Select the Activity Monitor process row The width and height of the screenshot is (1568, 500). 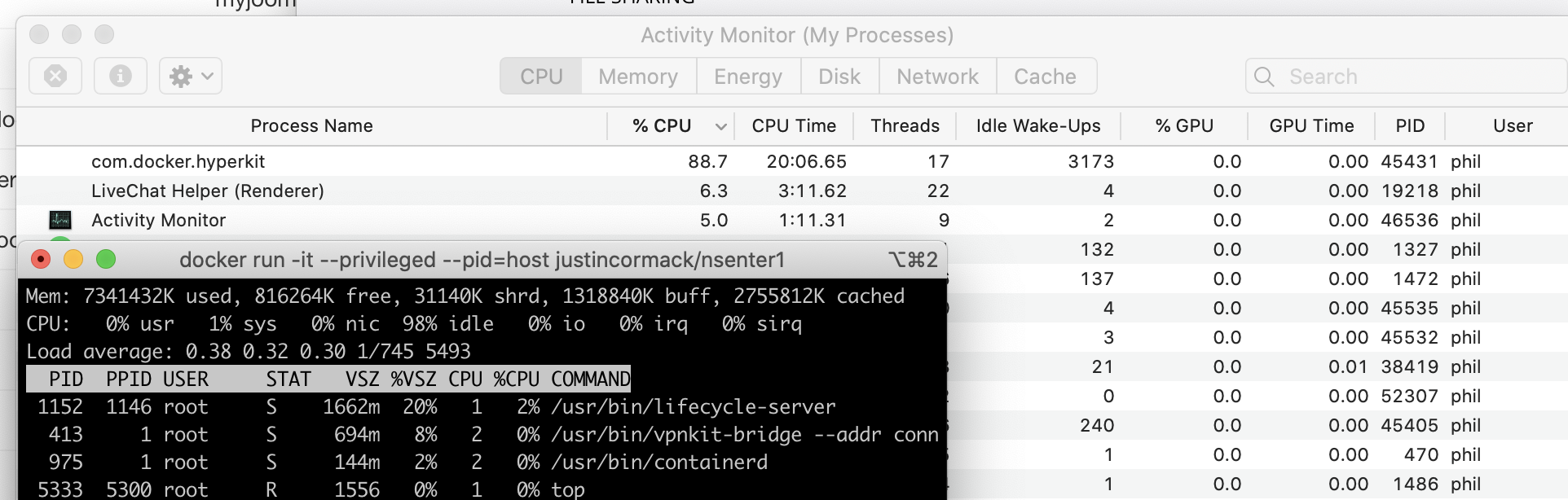click(792, 220)
